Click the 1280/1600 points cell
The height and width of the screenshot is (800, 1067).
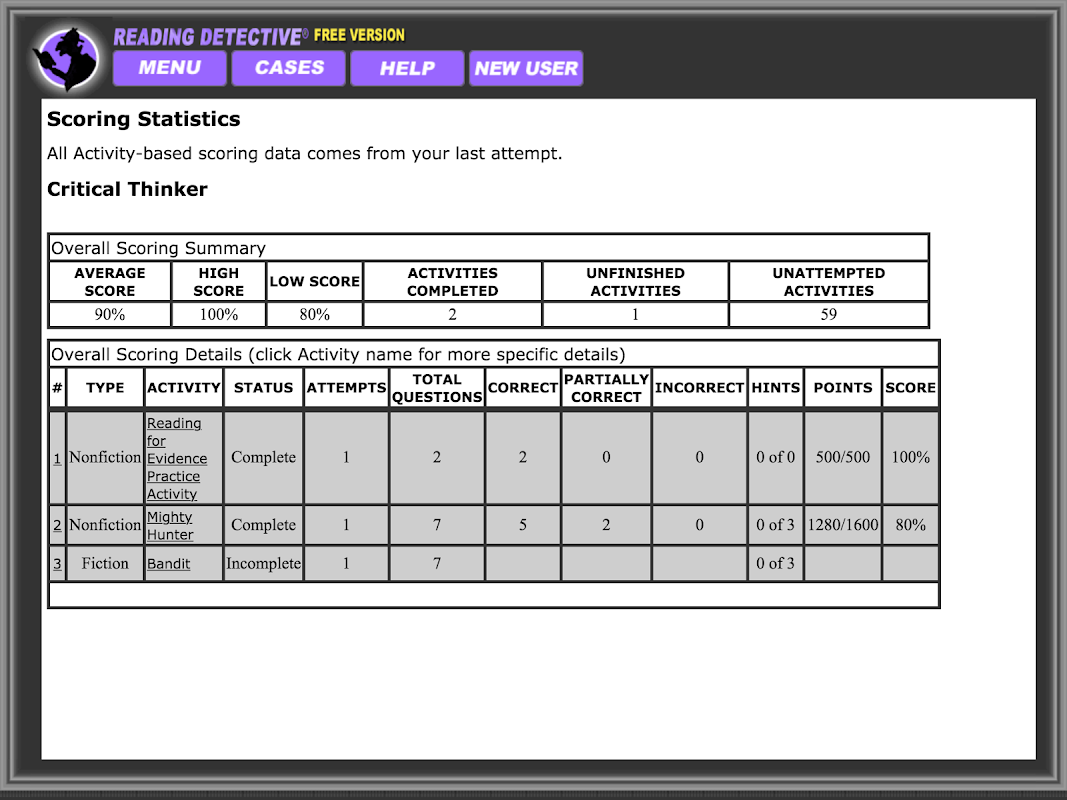click(x=842, y=525)
